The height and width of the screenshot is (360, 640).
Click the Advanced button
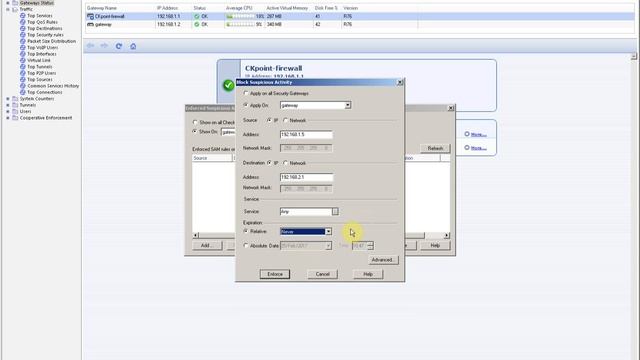point(383,260)
